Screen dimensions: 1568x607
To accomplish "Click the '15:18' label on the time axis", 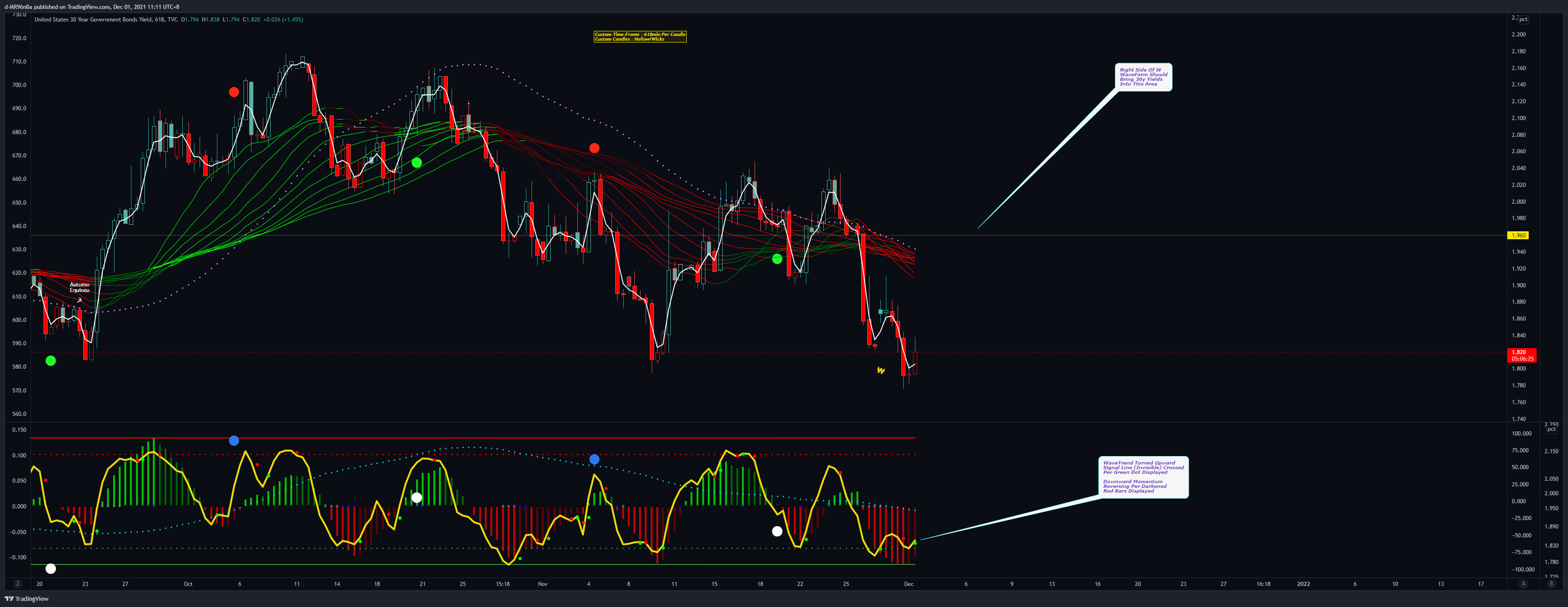I will 503,584.
